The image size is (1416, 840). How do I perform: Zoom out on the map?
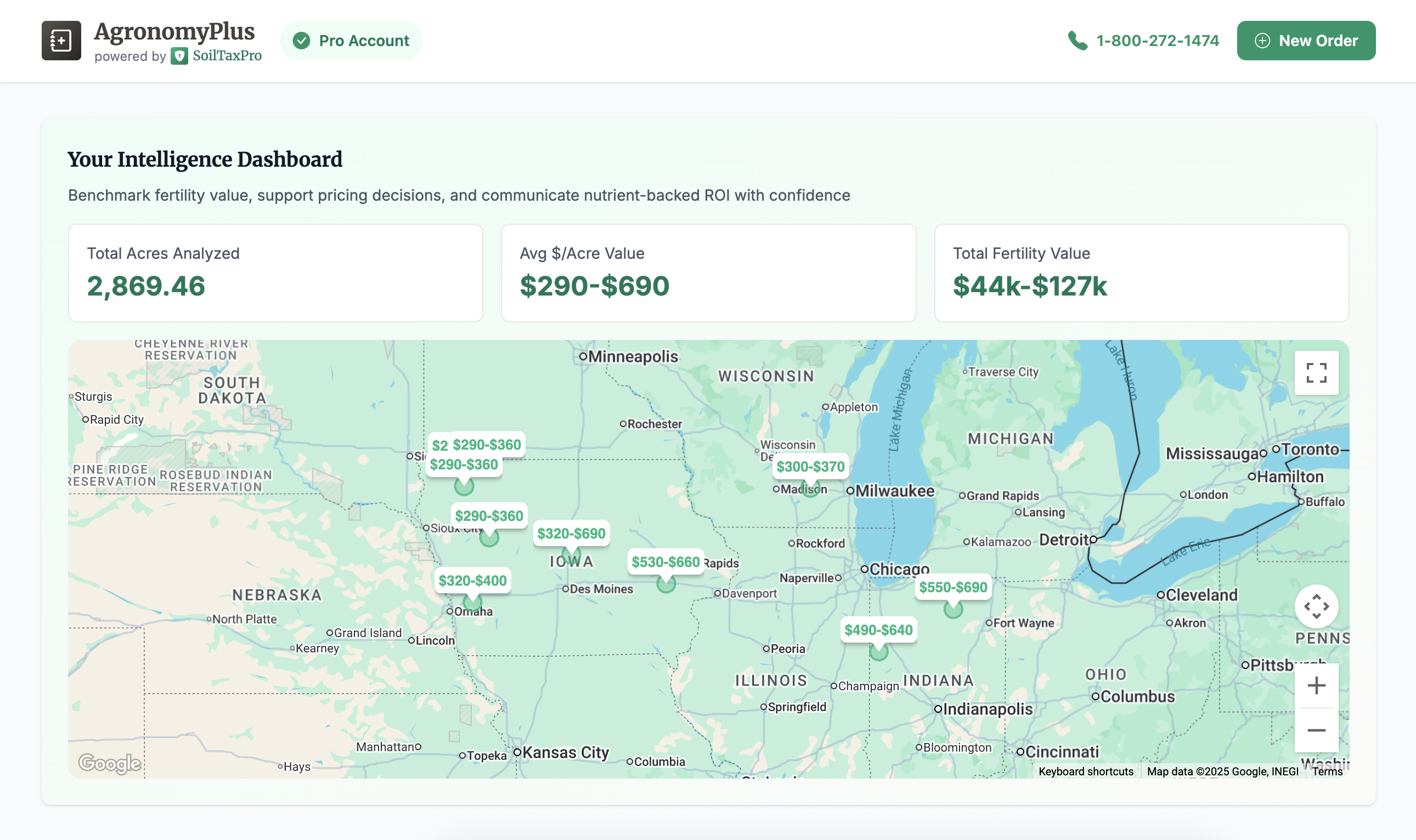click(x=1316, y=730)
